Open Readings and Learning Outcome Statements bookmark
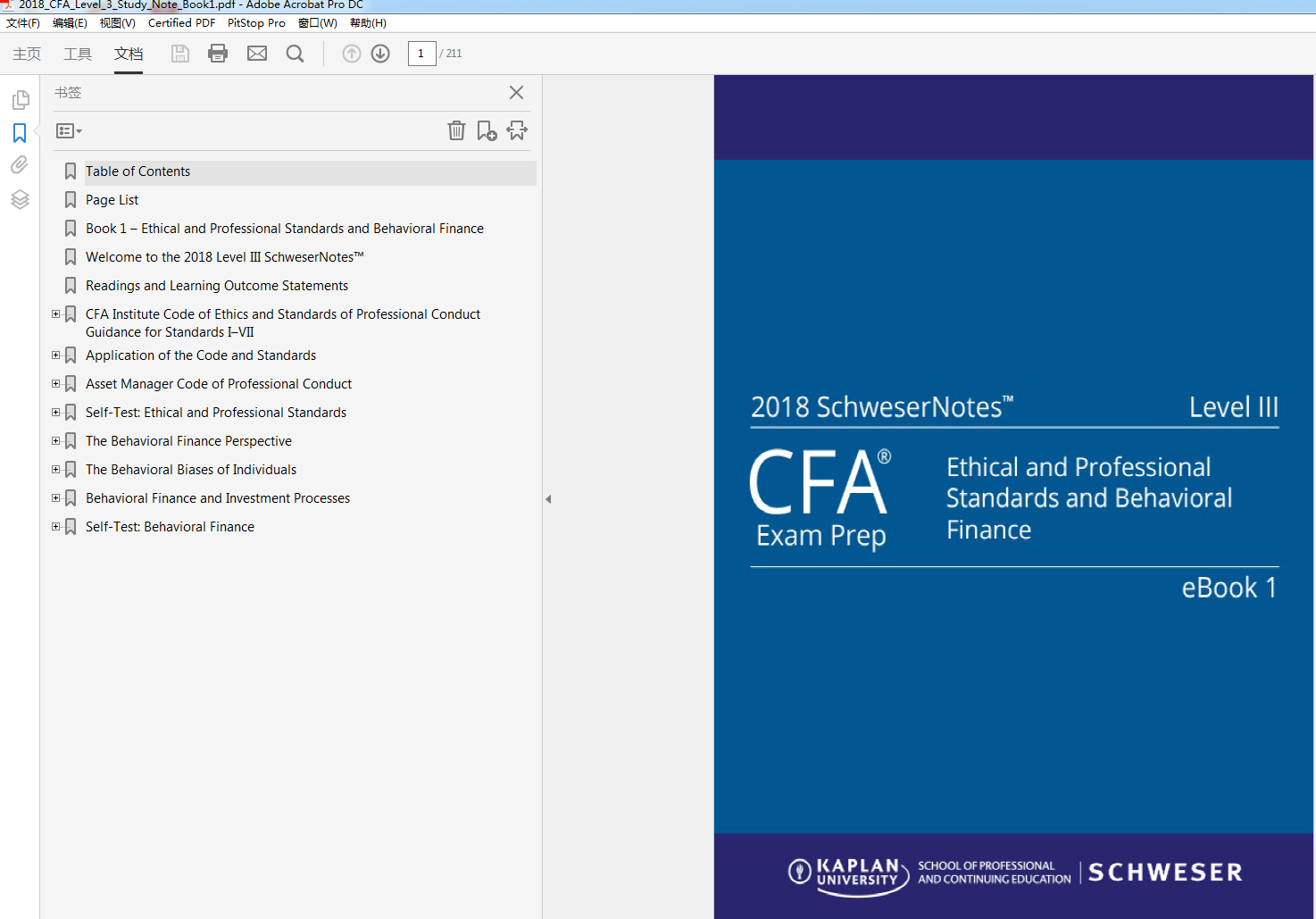The width and height of the screenshot is (1316, 919). (217, 286)
